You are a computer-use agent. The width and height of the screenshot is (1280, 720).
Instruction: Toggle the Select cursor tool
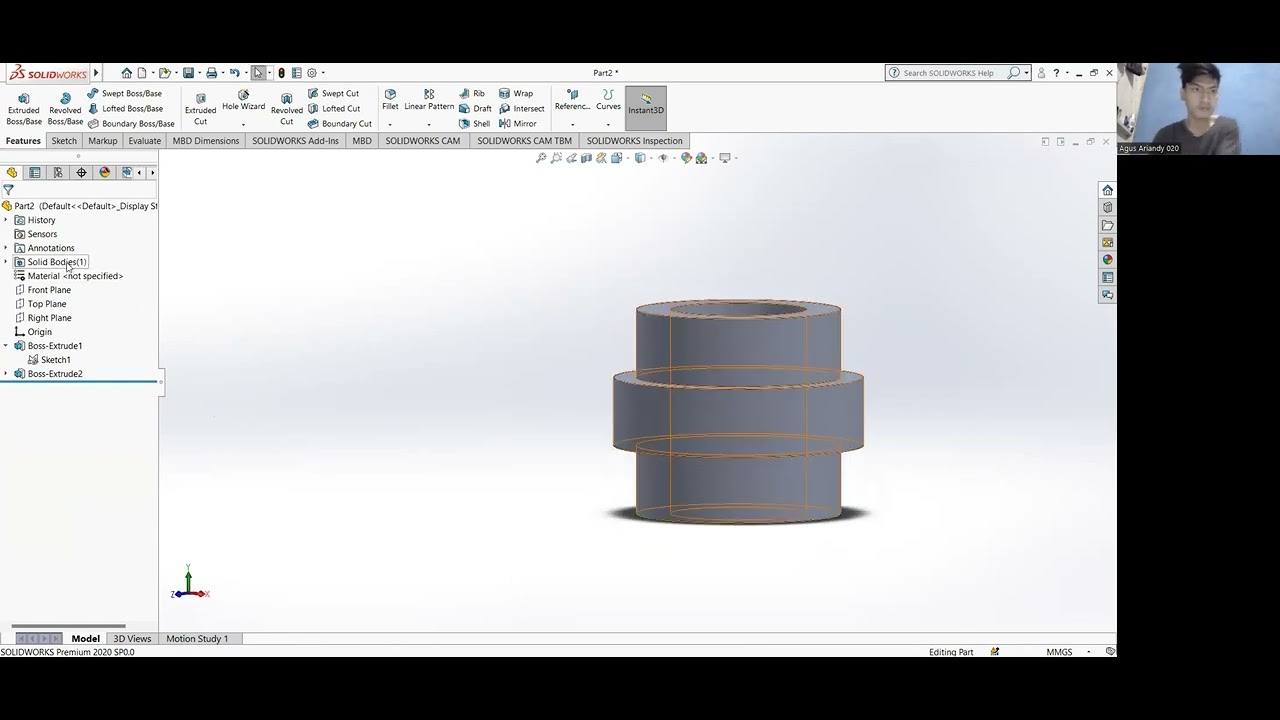click(259, 73)
